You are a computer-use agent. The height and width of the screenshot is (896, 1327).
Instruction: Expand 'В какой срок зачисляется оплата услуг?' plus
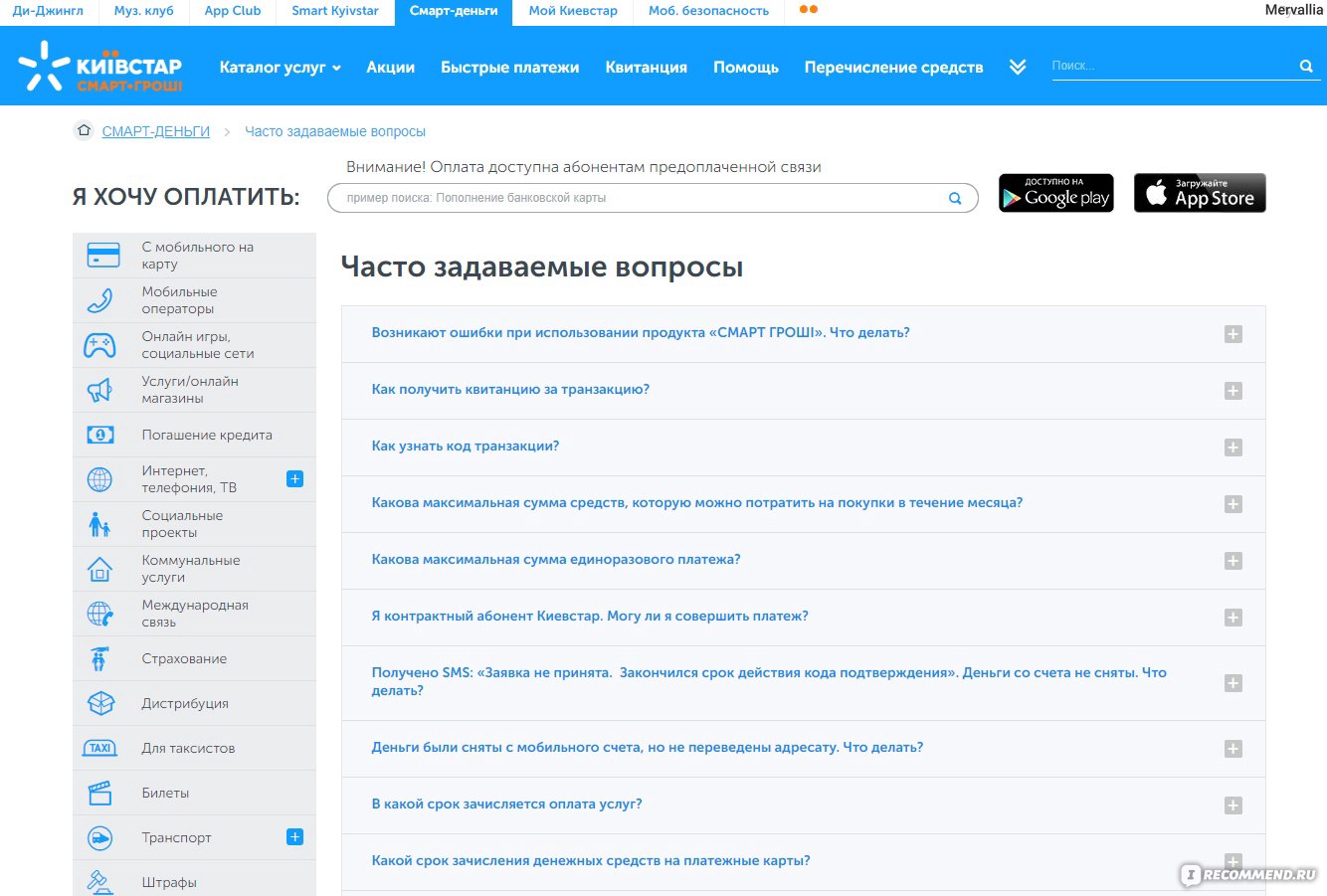click(x=1232, y=806)
